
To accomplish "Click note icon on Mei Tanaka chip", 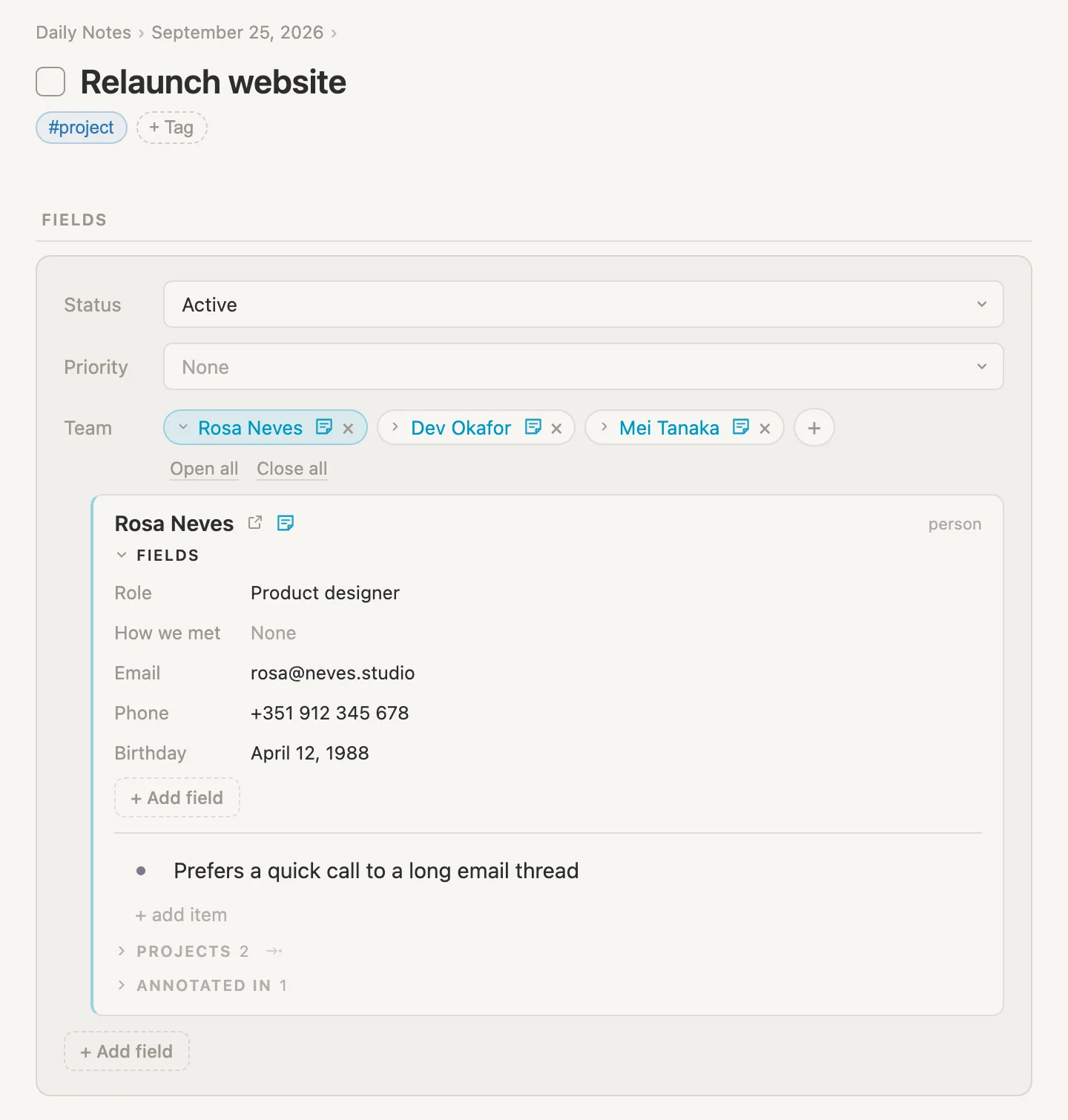I will click(740, 427).
